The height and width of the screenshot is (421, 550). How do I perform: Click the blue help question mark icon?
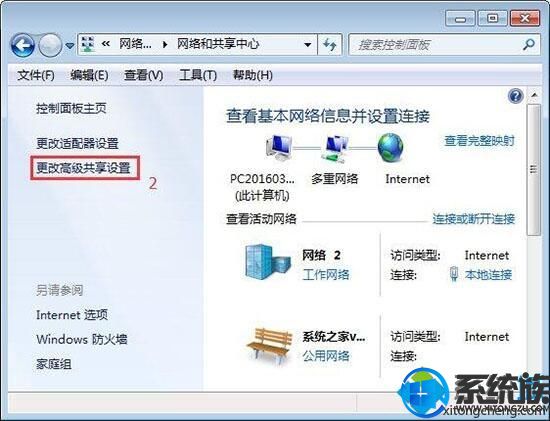pyautogui.click(x=516, y=96)
